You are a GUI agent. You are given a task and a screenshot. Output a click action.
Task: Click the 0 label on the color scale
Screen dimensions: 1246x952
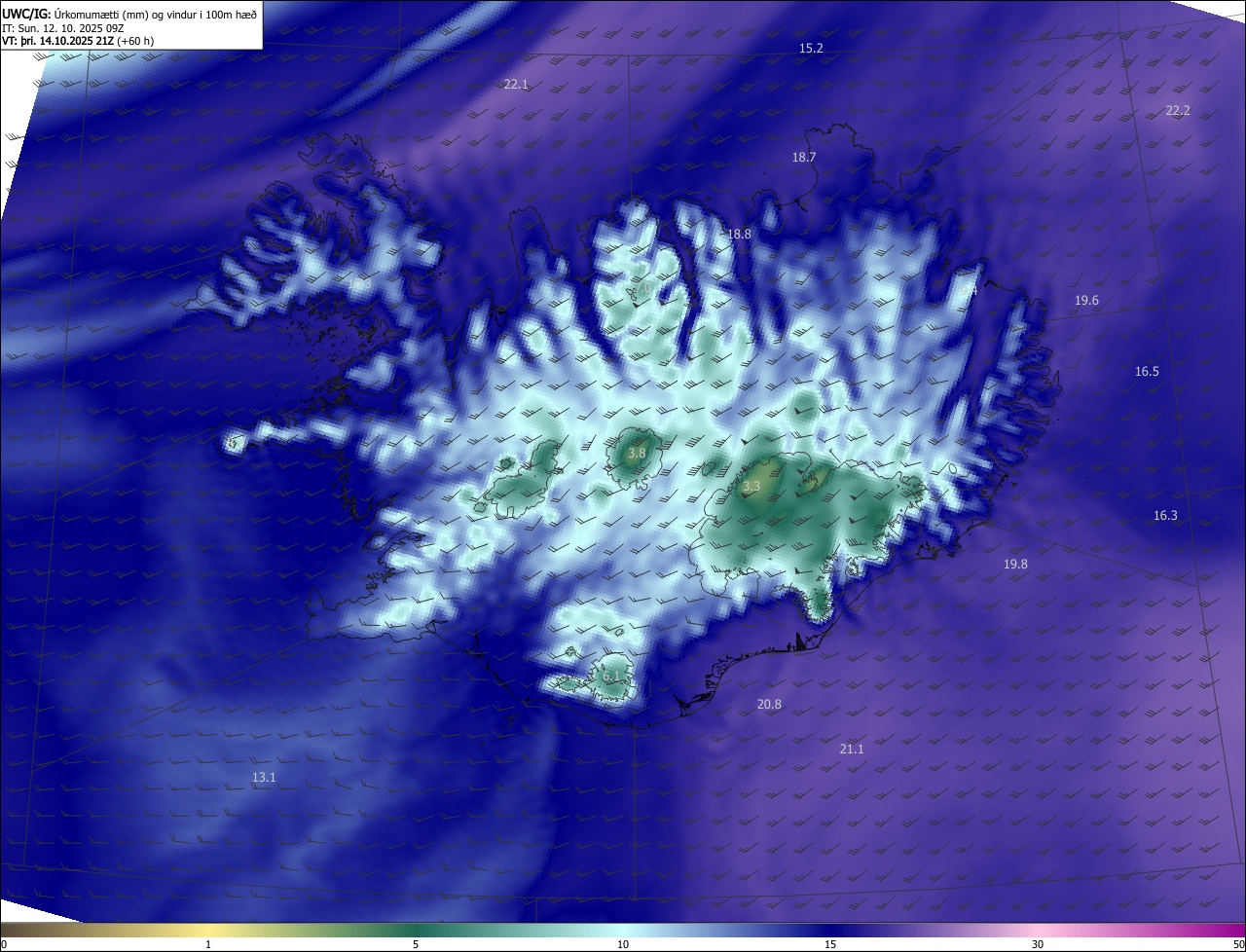point(4,944)
